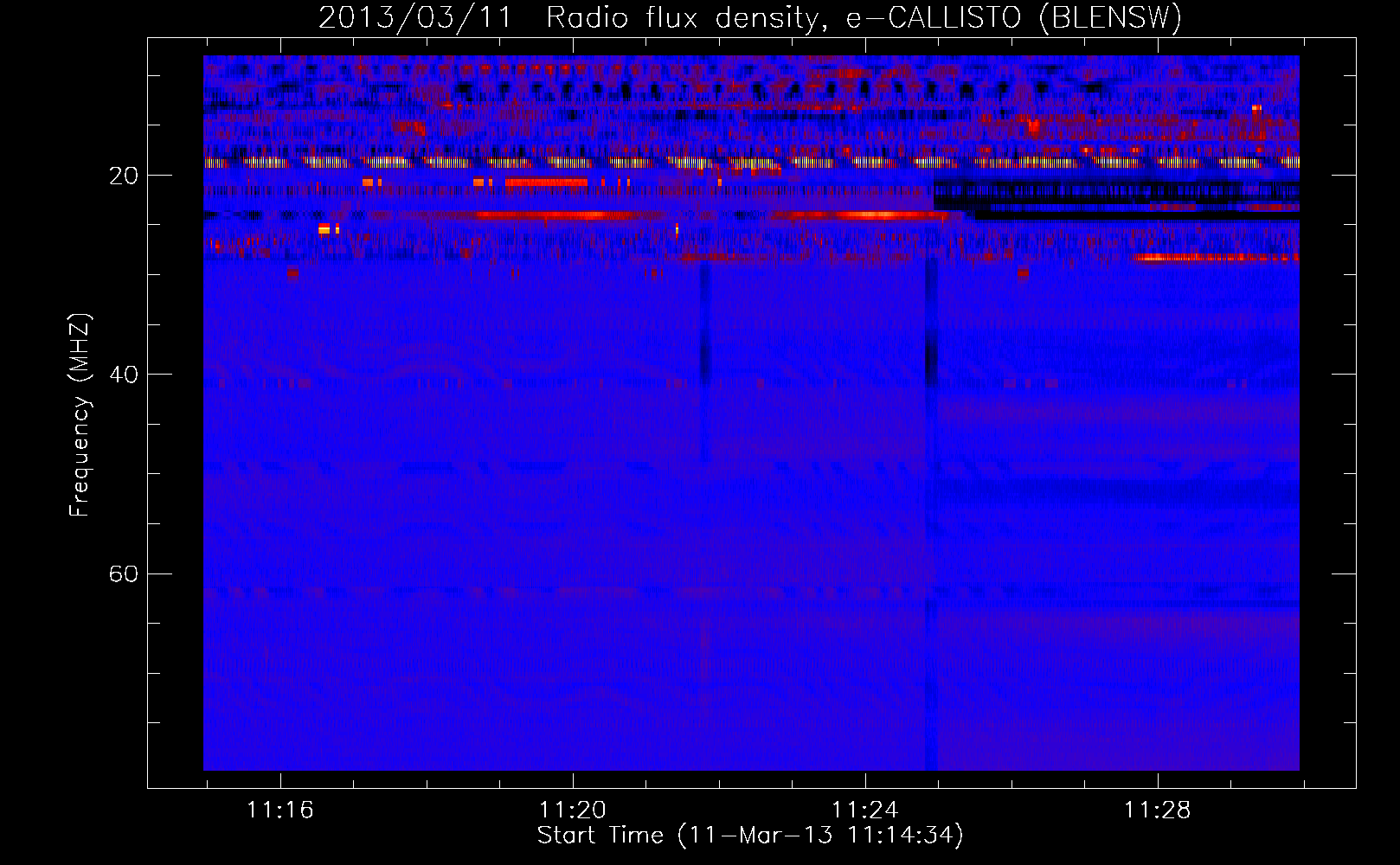Viewport: 1400px width, 865px height.
Task: Click the '40' frequency tick label
Action: [x=124, y=375]
